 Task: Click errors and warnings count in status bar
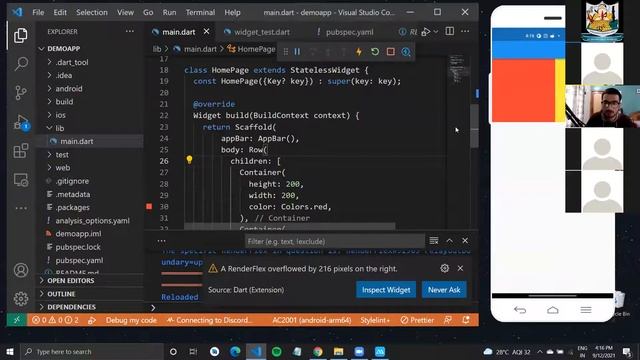(x=57, y=320)
